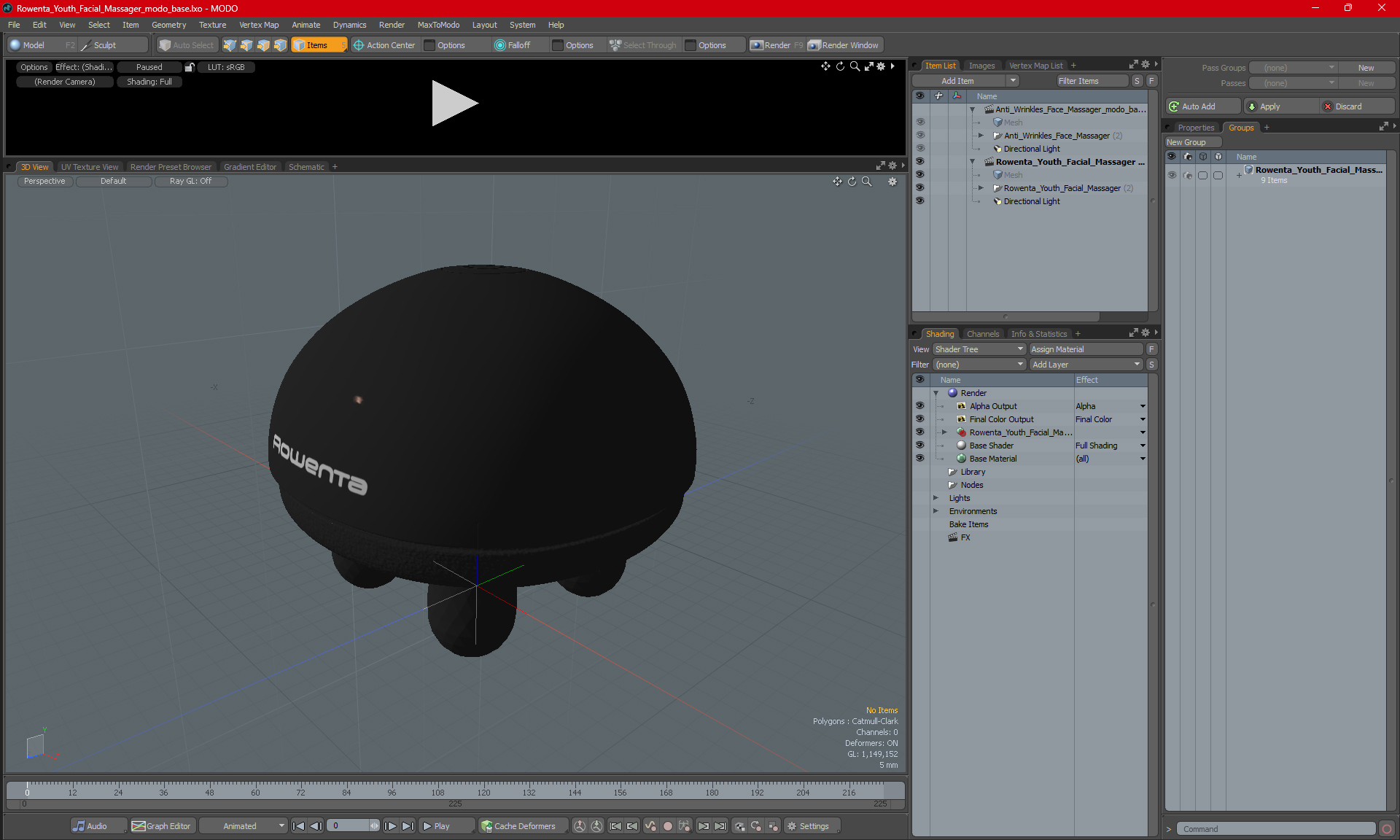This screenshot has height=840, width=1400.
Task: Toggle visibility of Base Material
Action: [919, 459]
